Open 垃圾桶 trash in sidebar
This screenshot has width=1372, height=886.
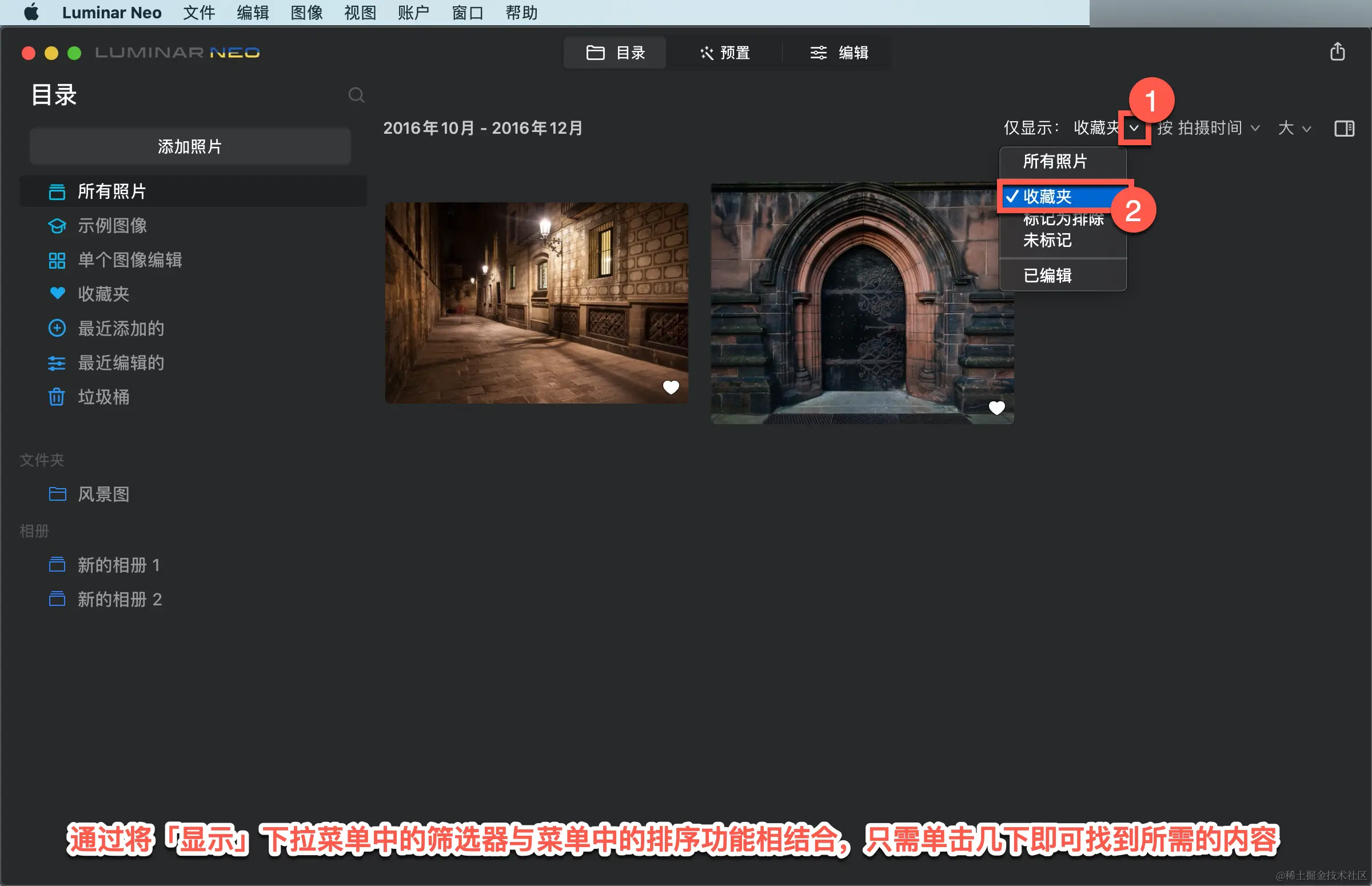(x=103, y=397)
